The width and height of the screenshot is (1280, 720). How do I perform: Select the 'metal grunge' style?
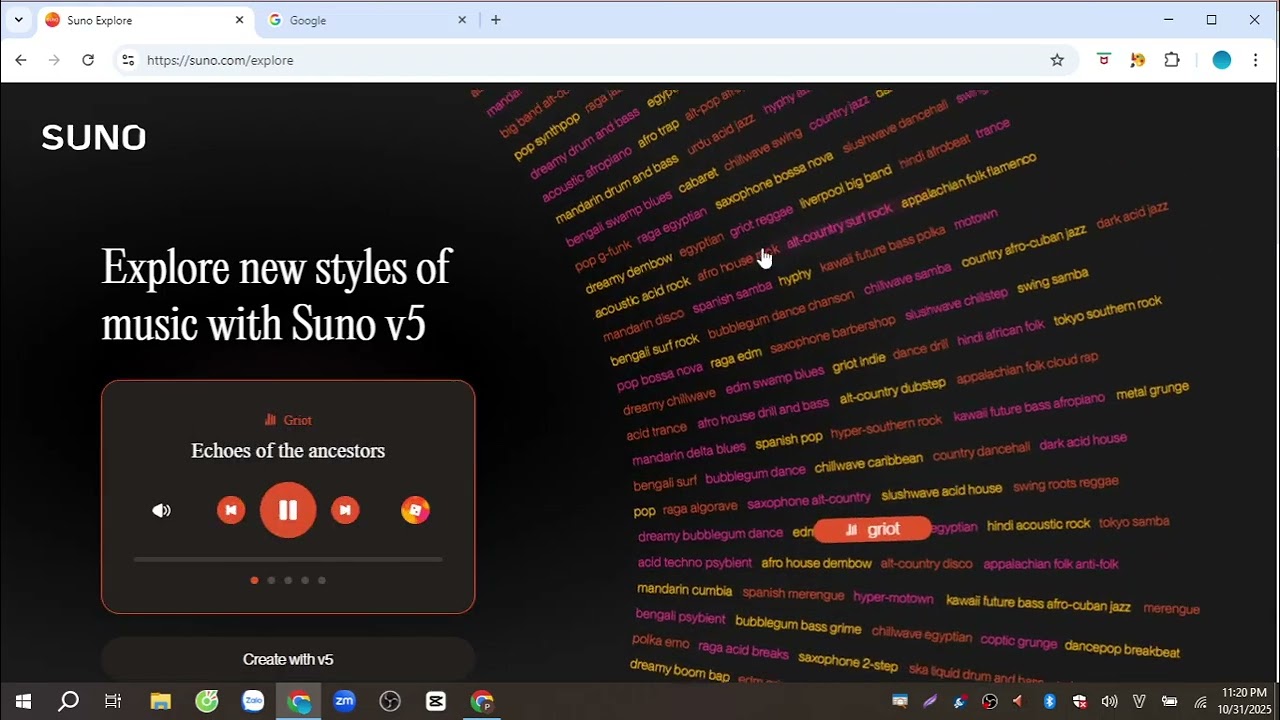pos(1152,391)
